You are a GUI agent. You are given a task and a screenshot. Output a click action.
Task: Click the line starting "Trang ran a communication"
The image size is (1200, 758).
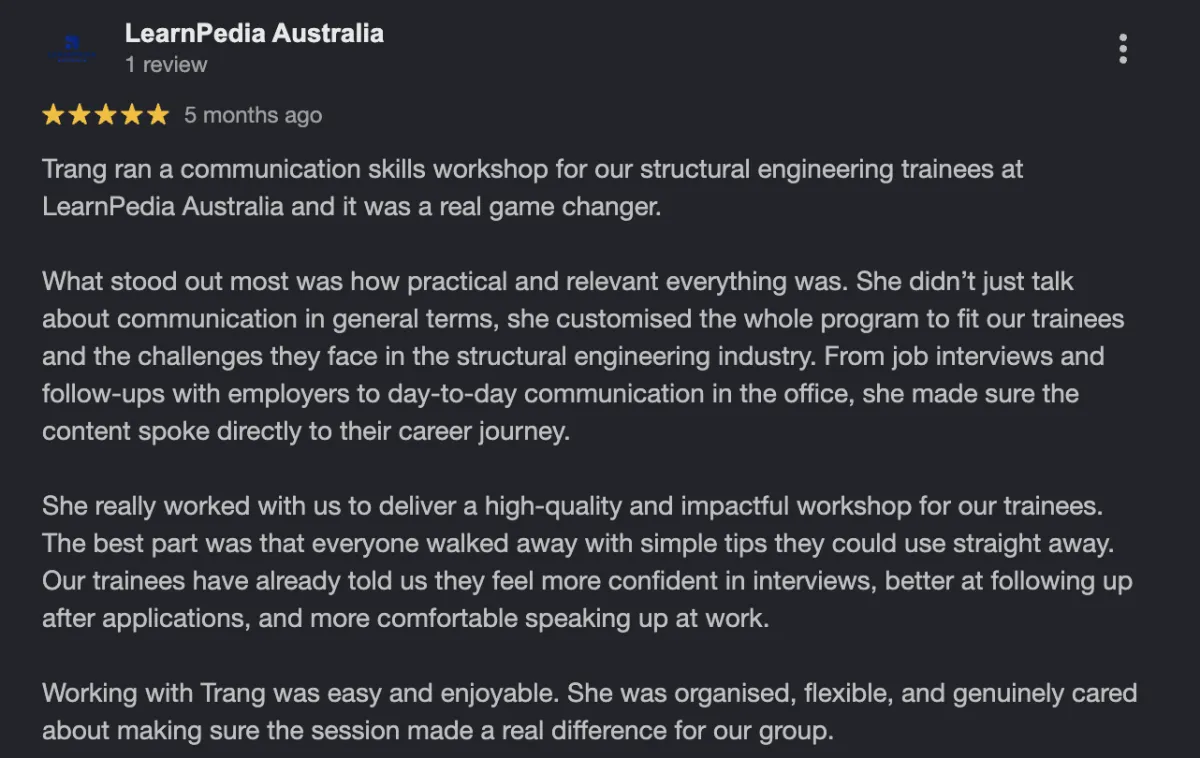[x=532, y=169]
